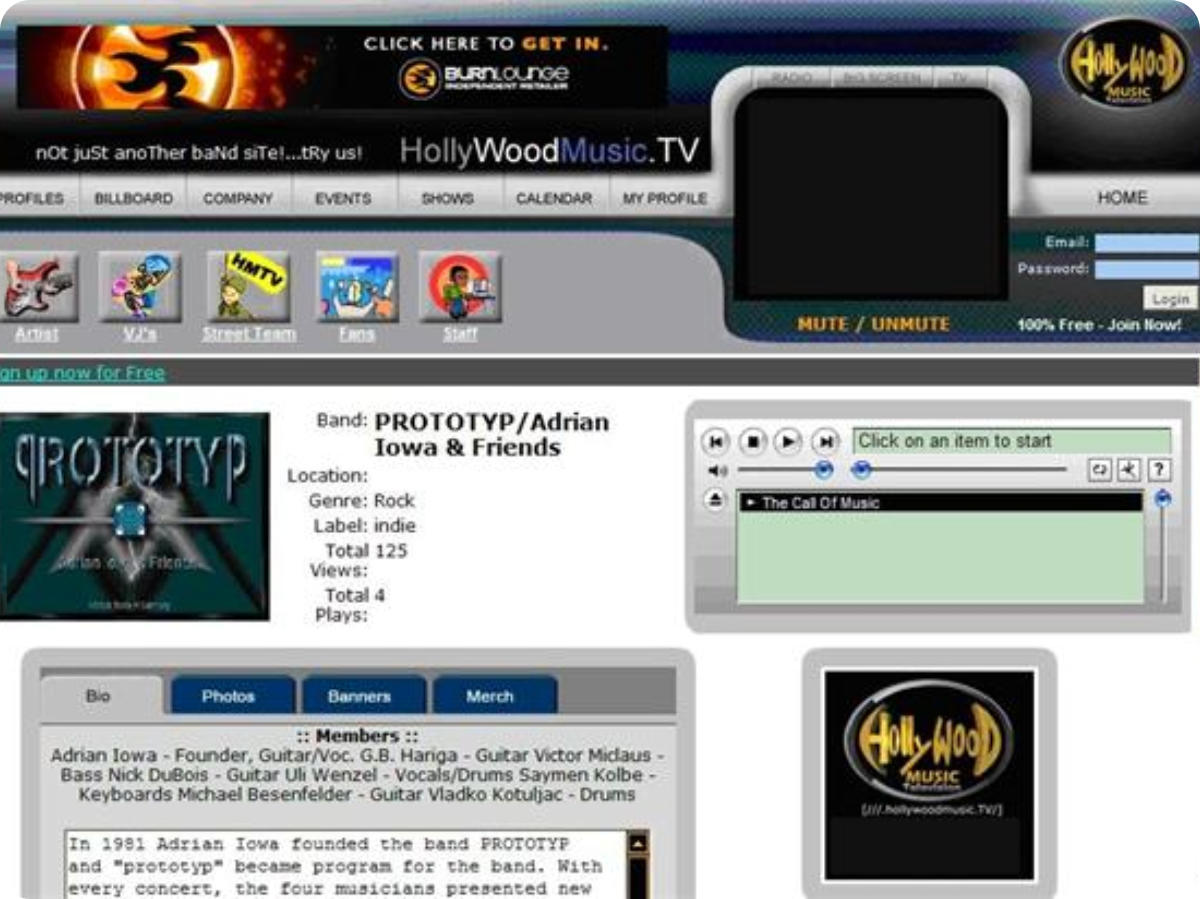
Task: Play the selected track
Action: coord(788,442)
